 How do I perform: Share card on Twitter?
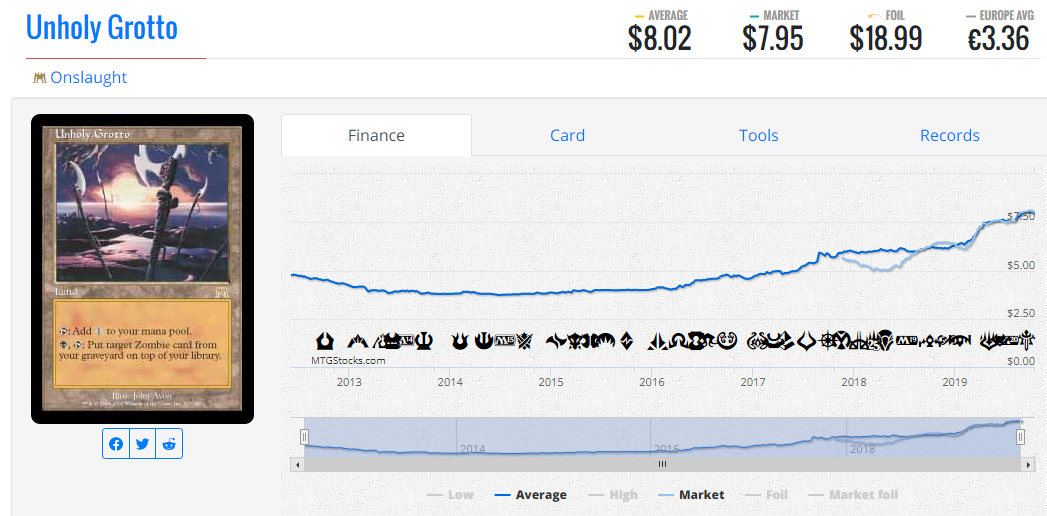pos(142,444)
